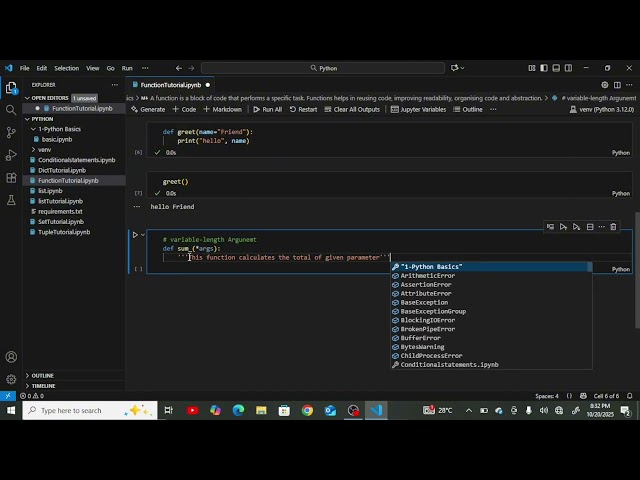
Task: Toggle the secondary side bar
Action: (x=568, y=68)
